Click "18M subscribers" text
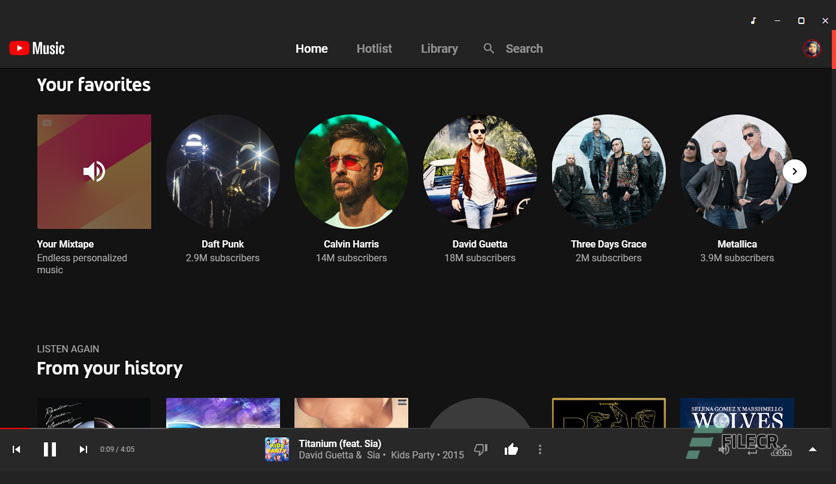Image resolution: width=836 pixels, height=484 pixels. click(480, 258)
